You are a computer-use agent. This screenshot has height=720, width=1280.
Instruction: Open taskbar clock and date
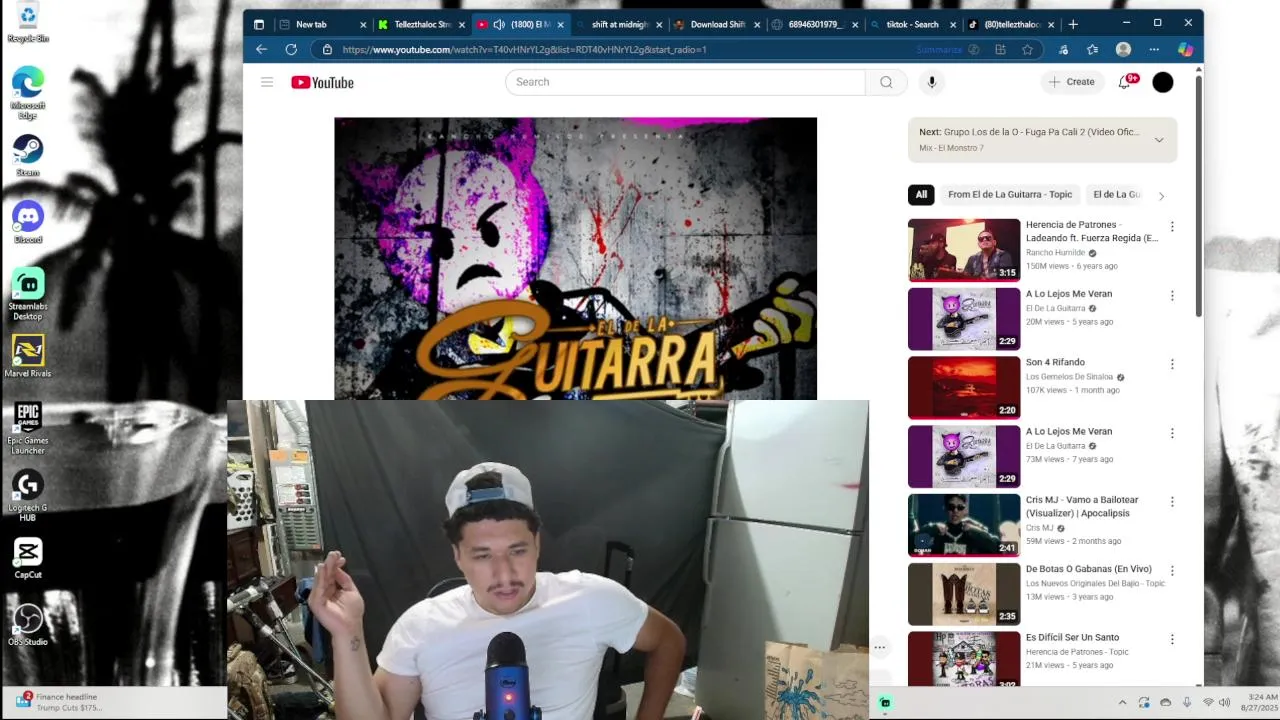[x=1261, y=702]
